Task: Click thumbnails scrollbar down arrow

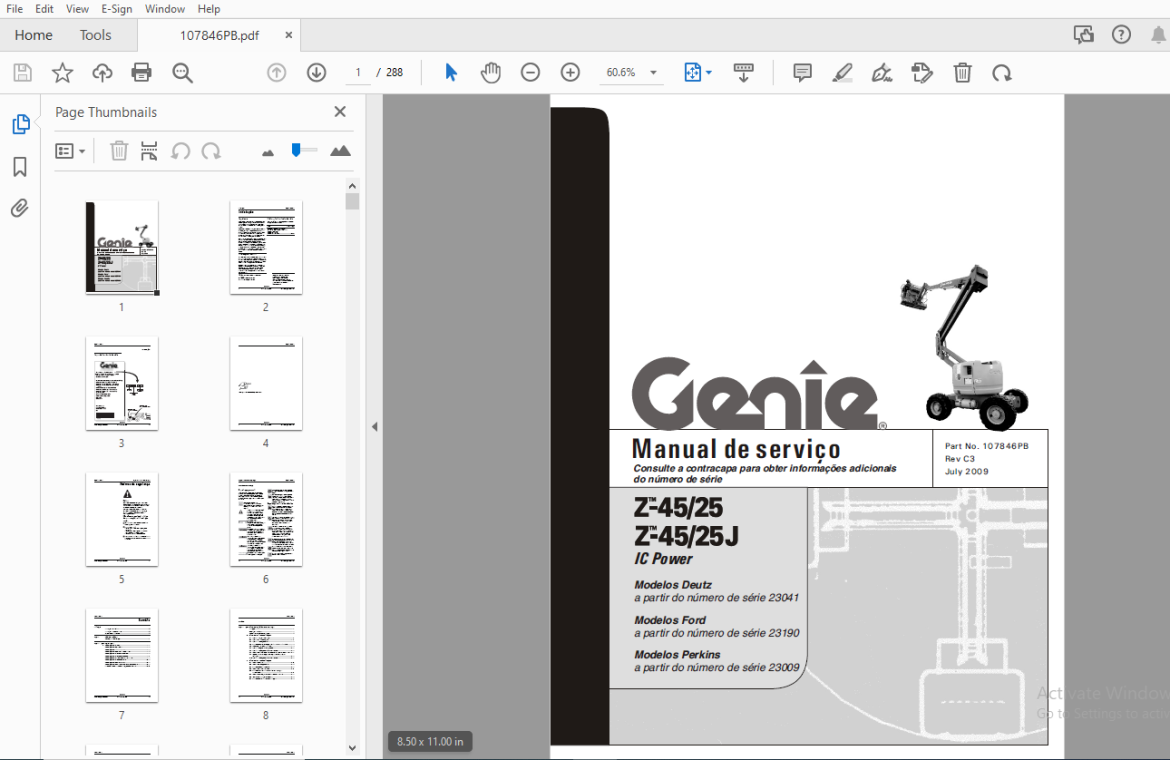Action: tap(352, 748)
